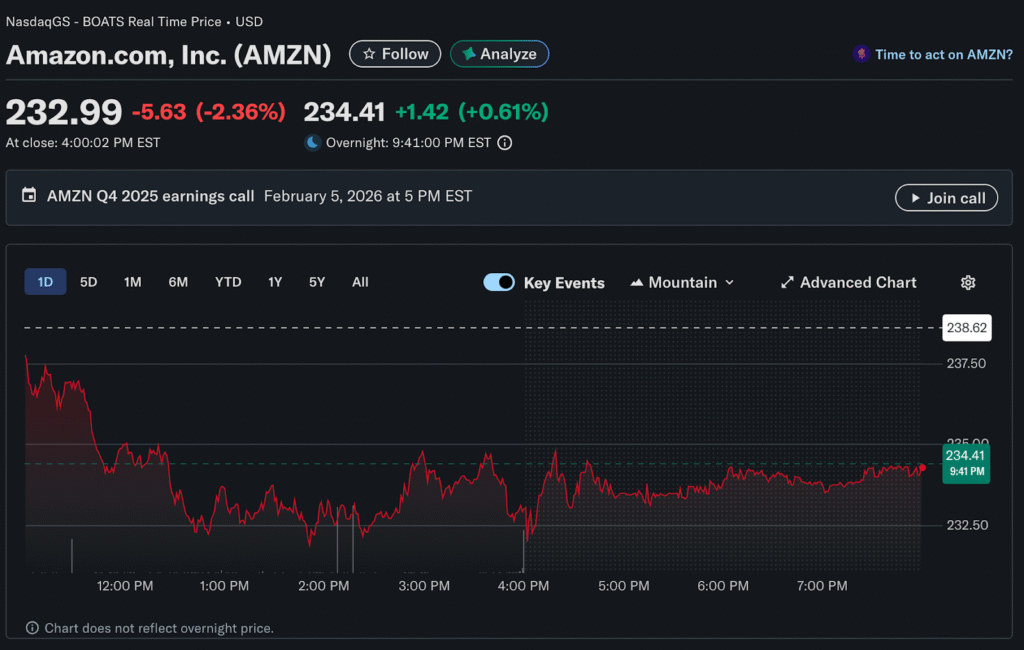Viewport: 1024px width, 650px height.
Task: Open the Mountain chart type dropdown
Action: pos(682,283)
